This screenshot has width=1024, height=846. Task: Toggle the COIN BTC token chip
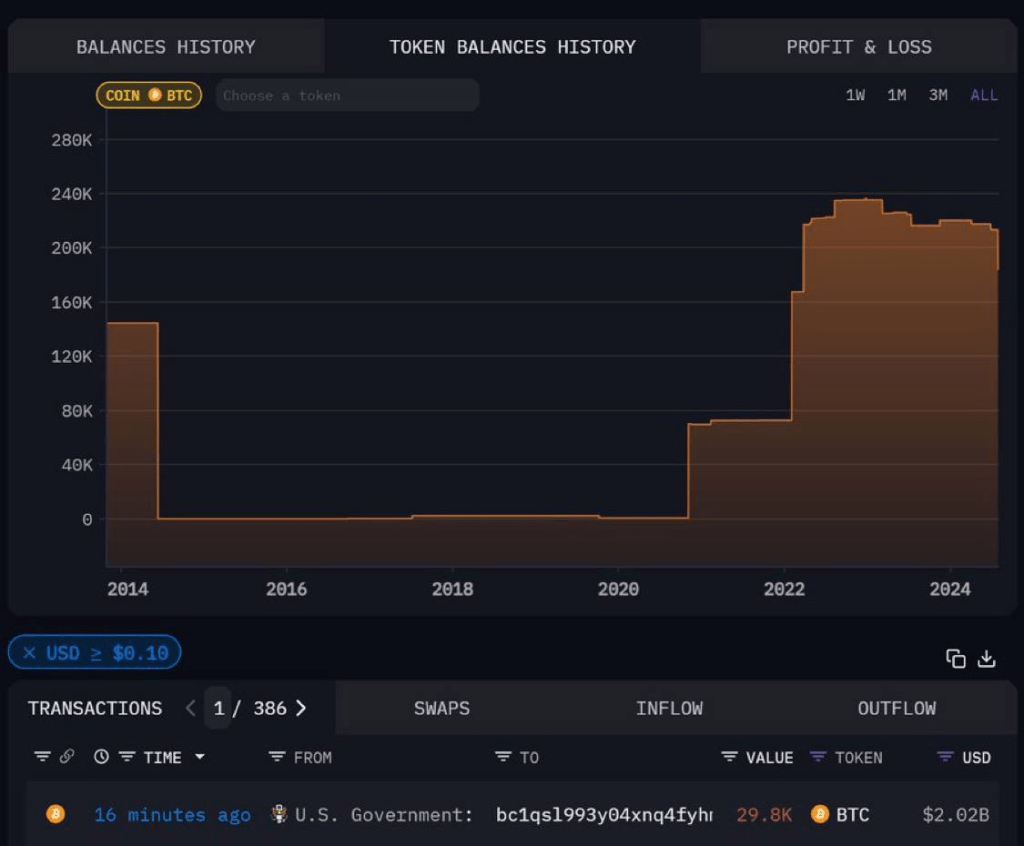[149, 95]
